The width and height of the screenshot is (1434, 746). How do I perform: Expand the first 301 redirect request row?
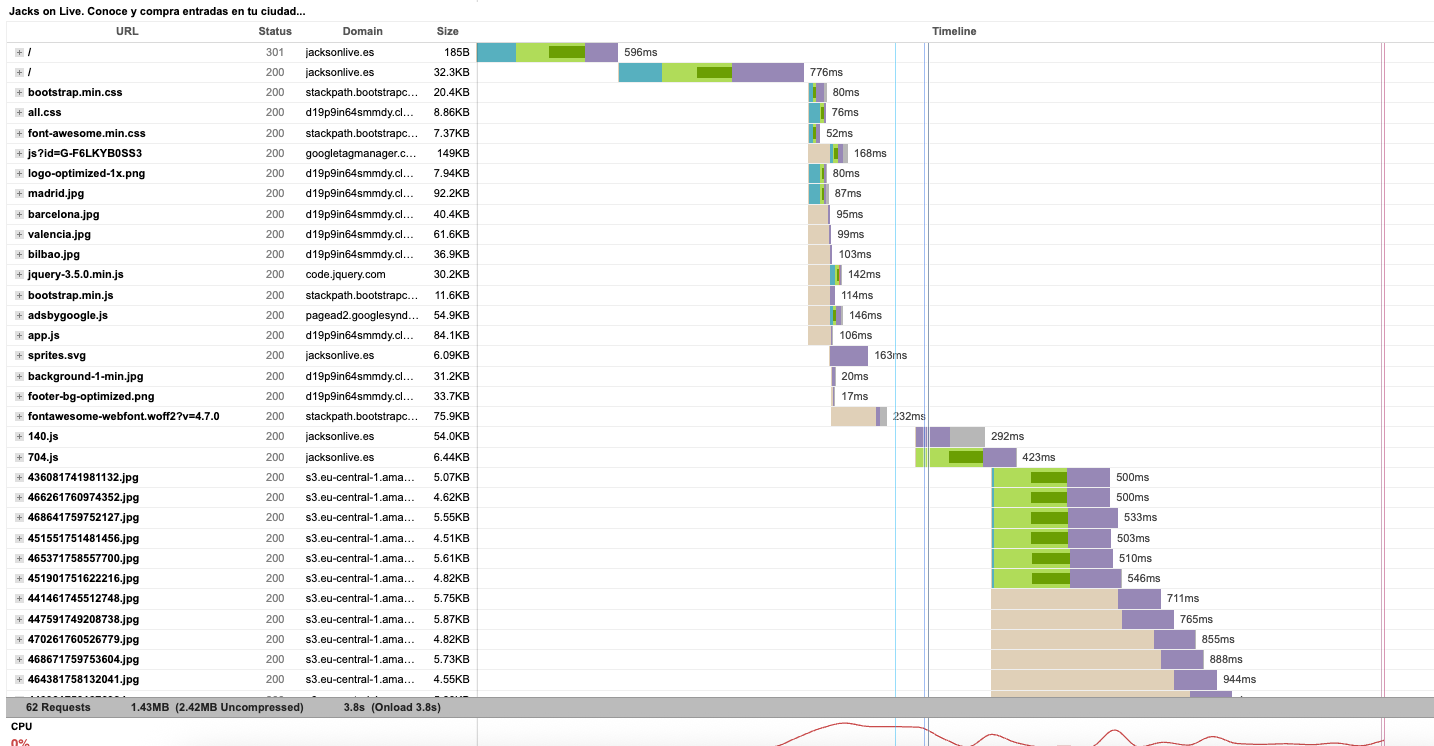click(18, 52)
